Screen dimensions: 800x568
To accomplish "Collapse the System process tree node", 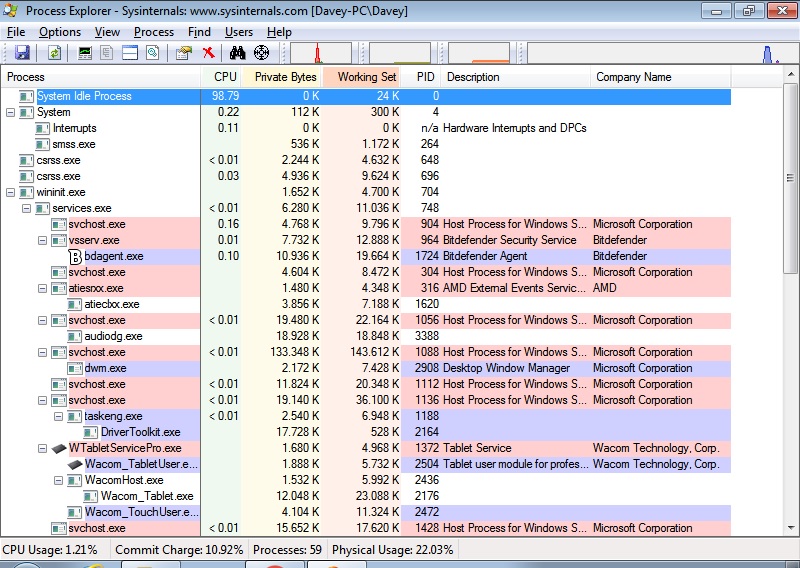I will pyautogui.click(x=10, y=112).
